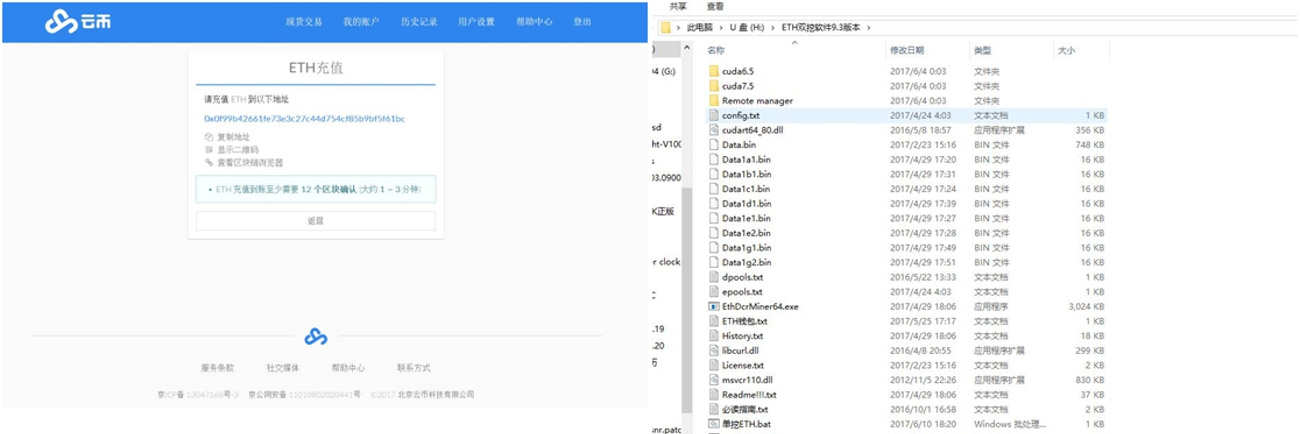This screenshot has width=1300, height=434.
Task: Select the msvcr110.dll file icon
Action: tap(713, 380)
